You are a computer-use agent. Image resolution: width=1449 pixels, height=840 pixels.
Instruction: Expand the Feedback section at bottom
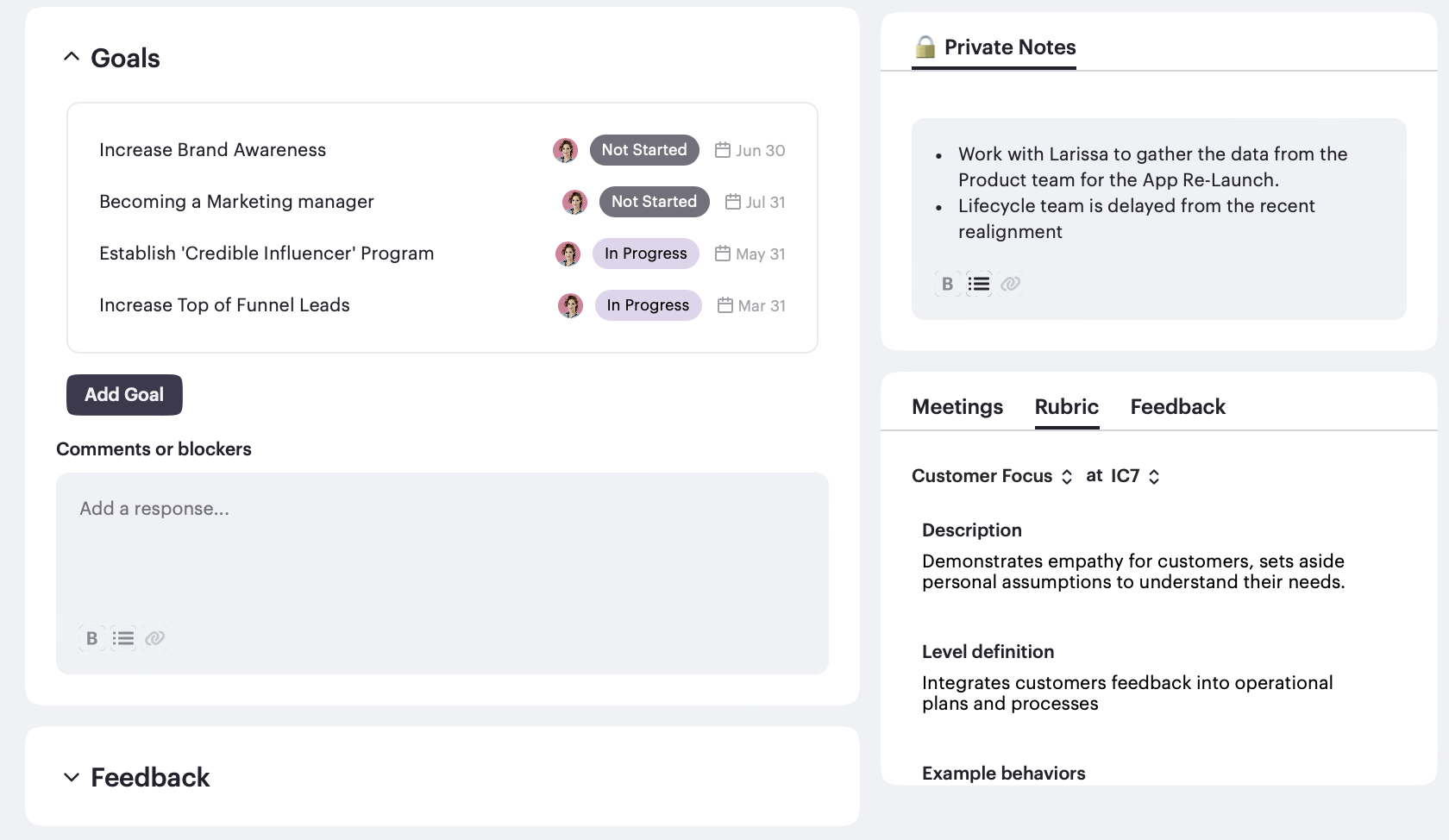tap(72, 777)
